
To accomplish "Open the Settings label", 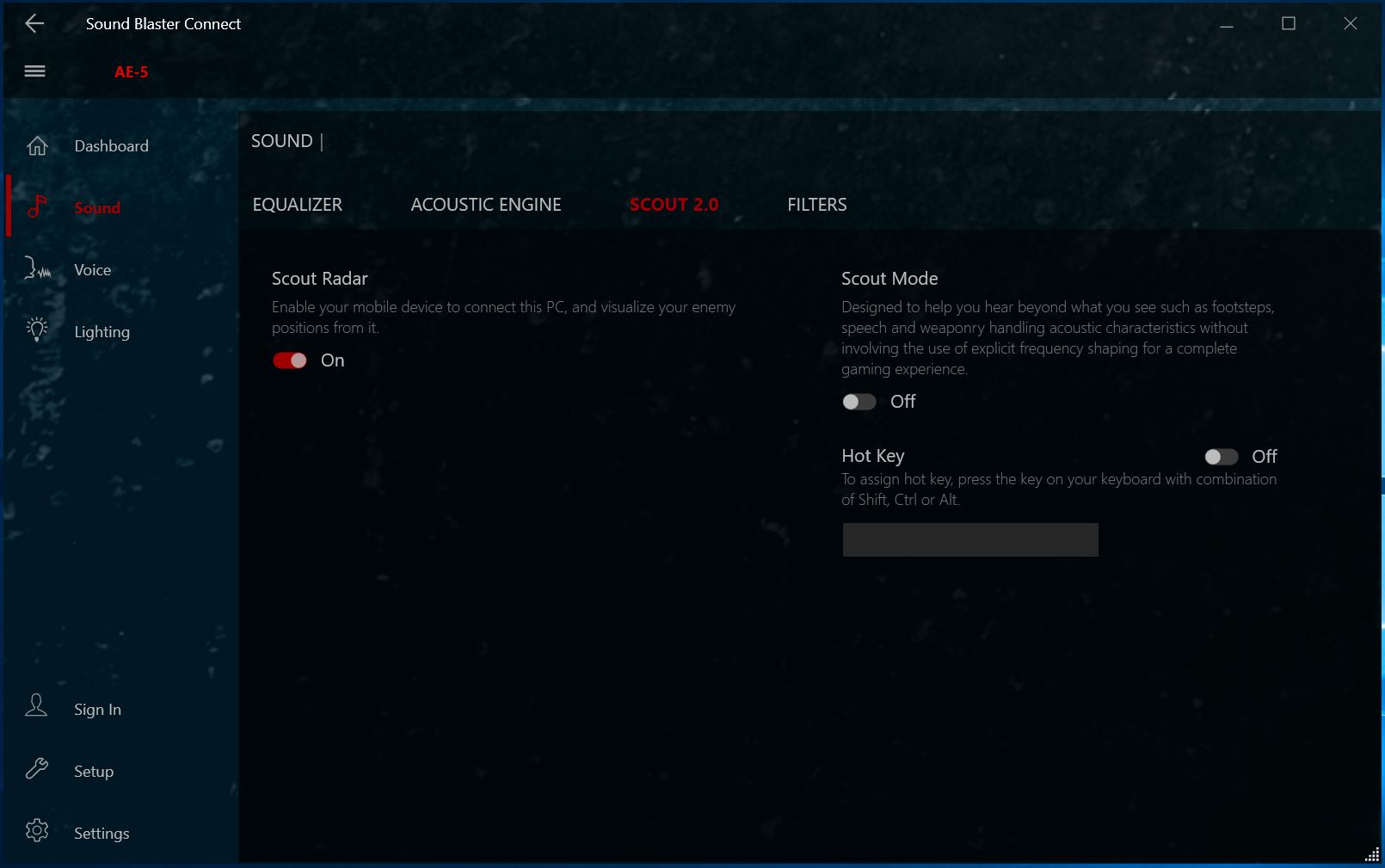I will click(x=102, y=834).
